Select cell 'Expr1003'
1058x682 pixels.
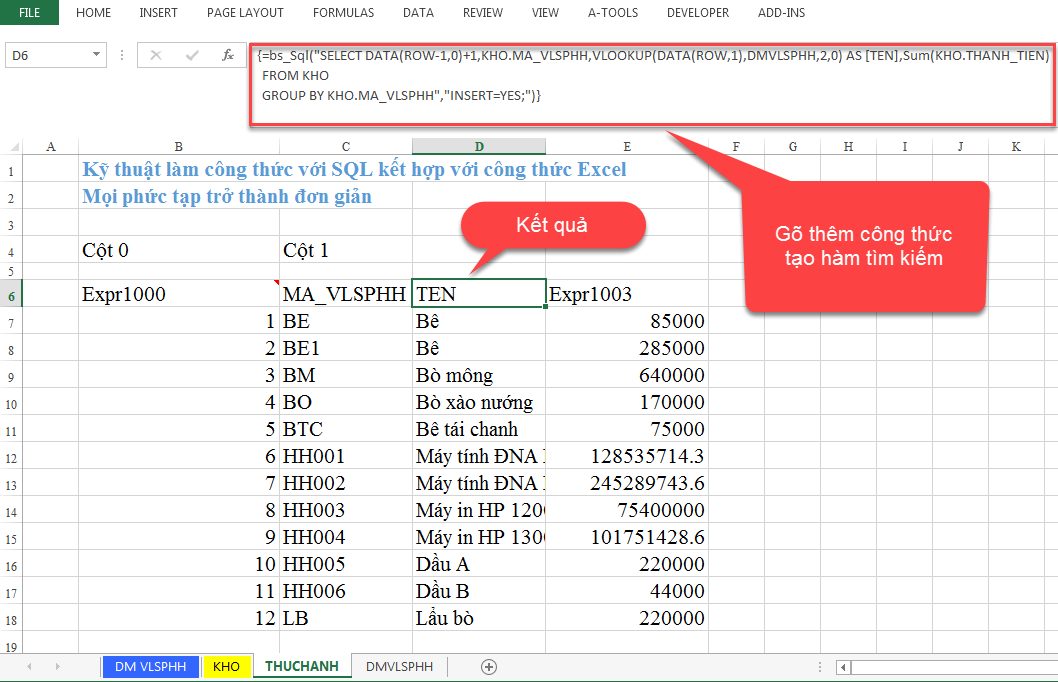[627, 293]
